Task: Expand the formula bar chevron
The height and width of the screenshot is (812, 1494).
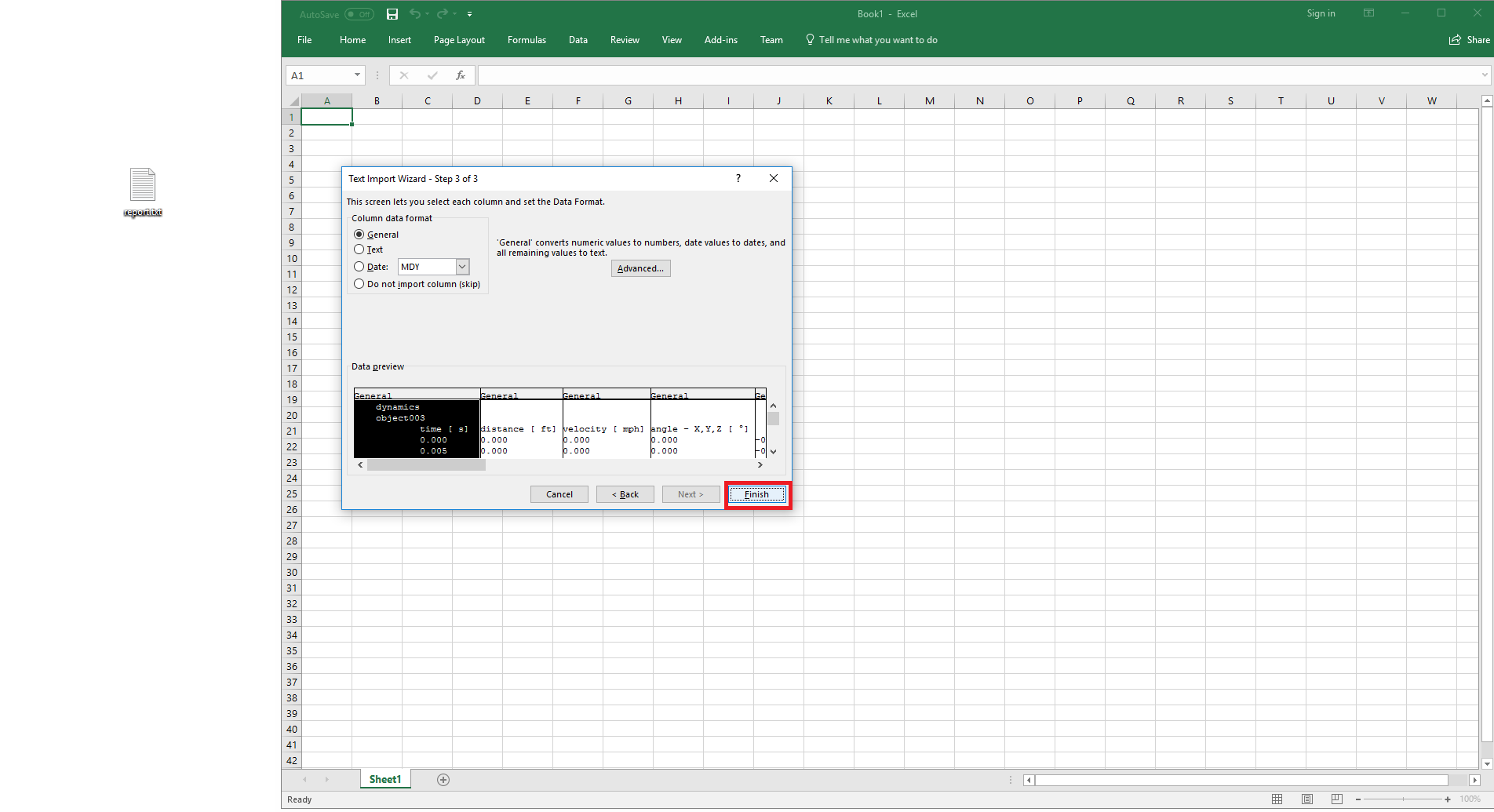Action: pos(1485,75)
